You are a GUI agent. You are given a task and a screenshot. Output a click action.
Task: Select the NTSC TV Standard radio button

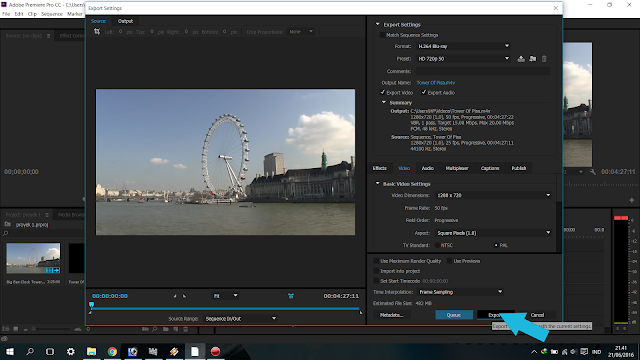(437, 245)
